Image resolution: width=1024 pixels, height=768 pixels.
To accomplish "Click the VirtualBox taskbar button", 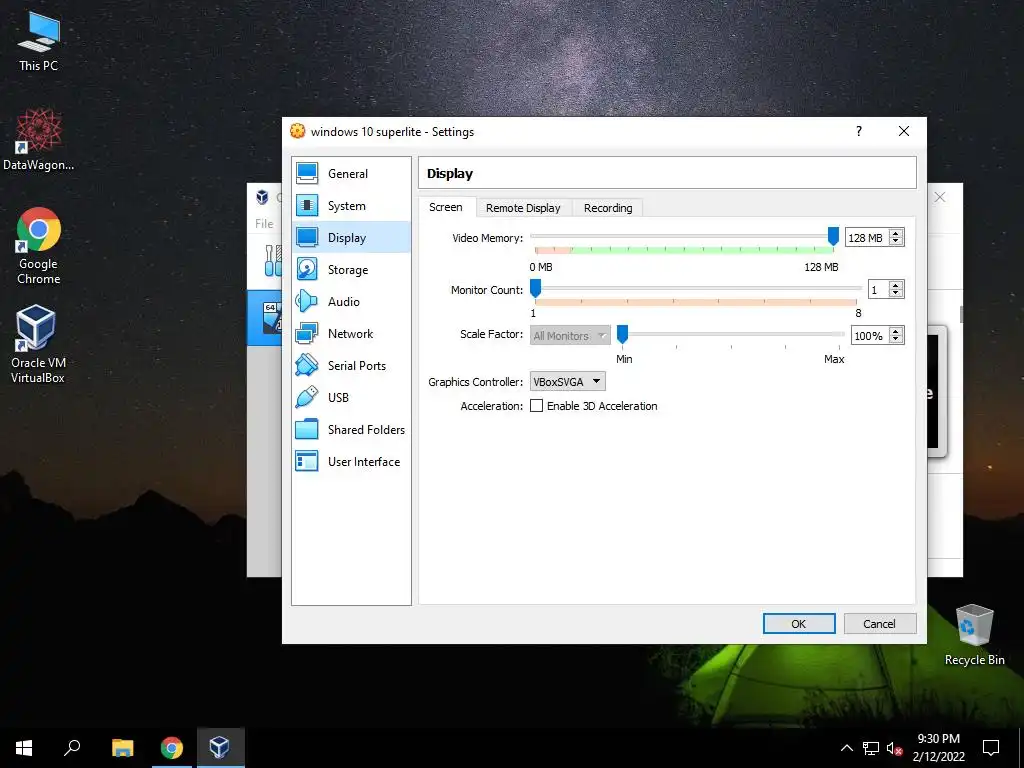I will point(220,748).
